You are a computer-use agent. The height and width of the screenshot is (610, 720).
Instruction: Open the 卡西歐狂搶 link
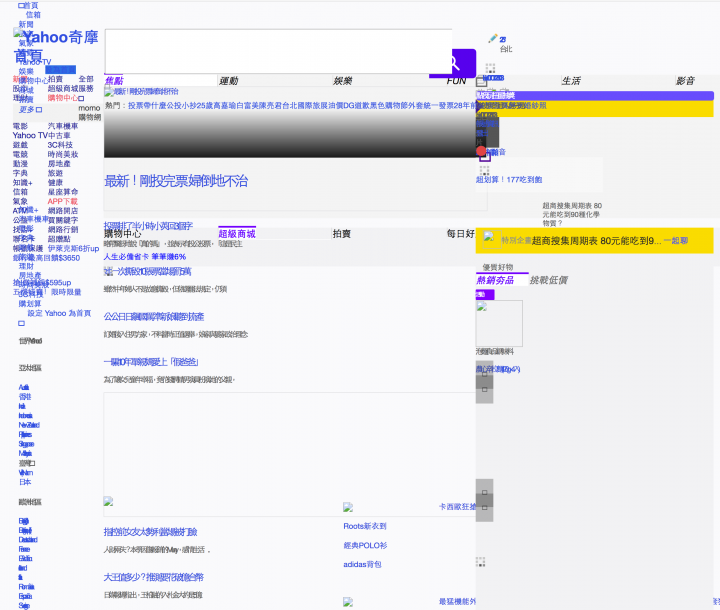457,507
